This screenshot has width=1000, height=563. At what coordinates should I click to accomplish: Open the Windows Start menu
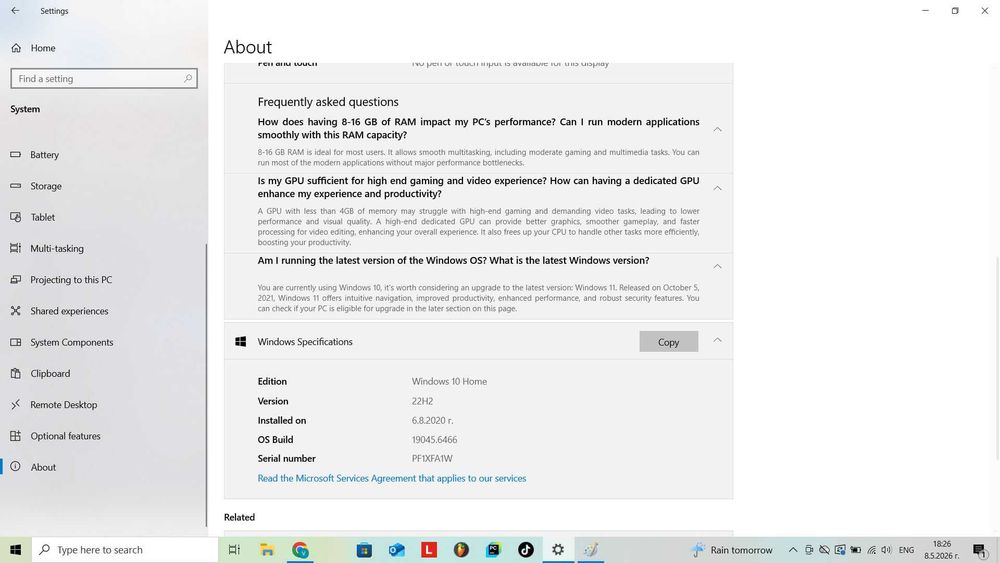coord(15,550)
